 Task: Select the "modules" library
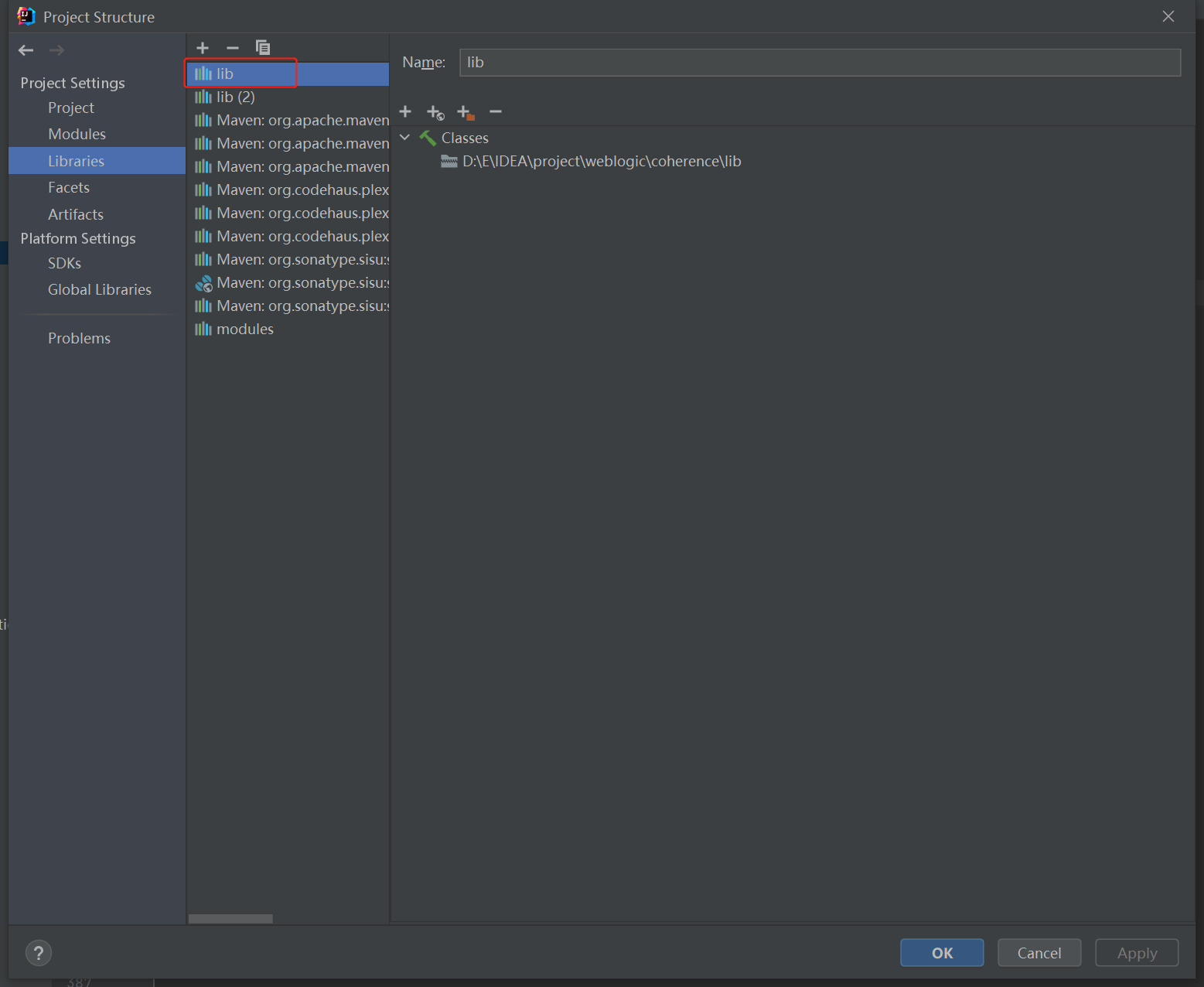(288, 330)
